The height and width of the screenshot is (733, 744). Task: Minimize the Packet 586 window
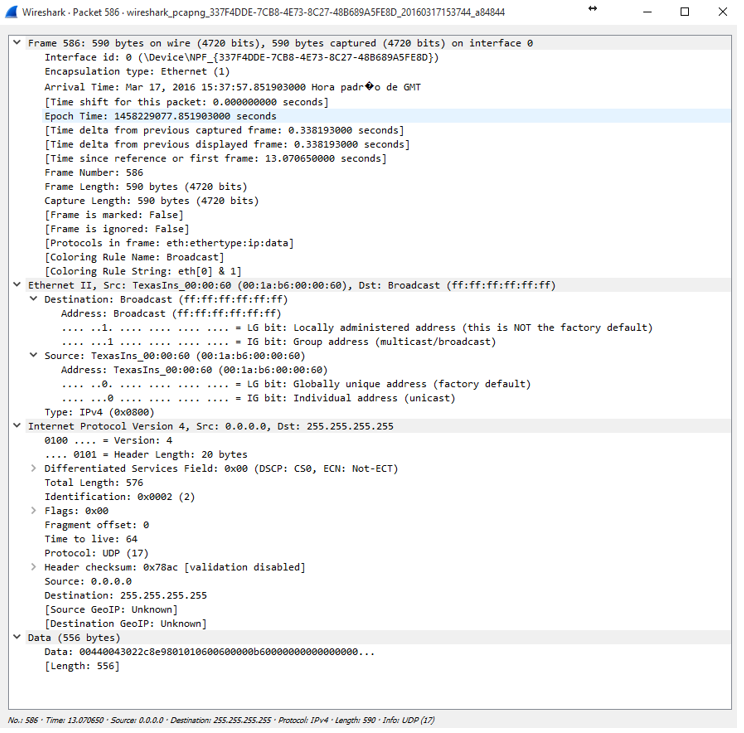(648, 12)
